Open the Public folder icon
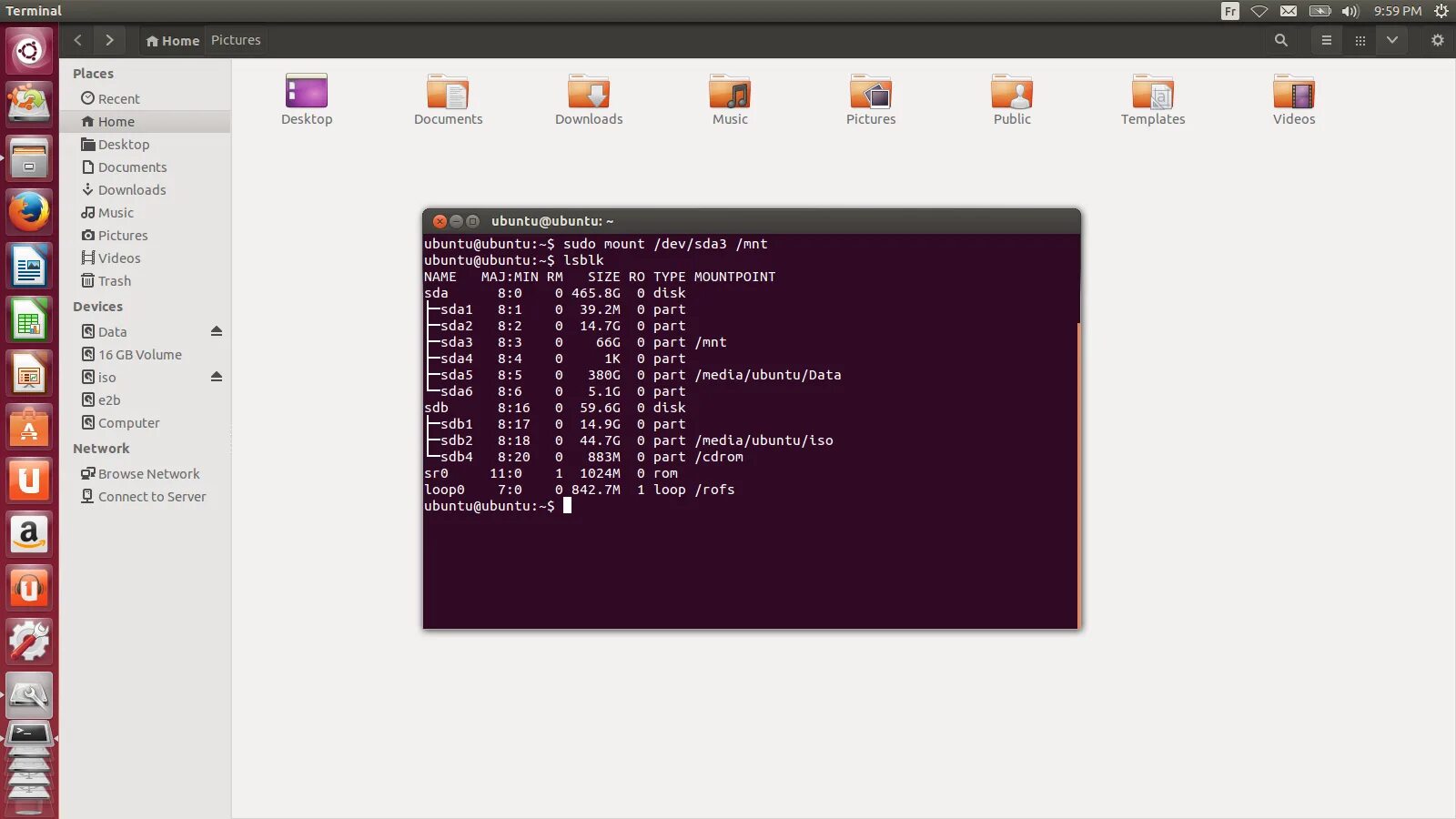1456x819 pixels. point(1012,99)
